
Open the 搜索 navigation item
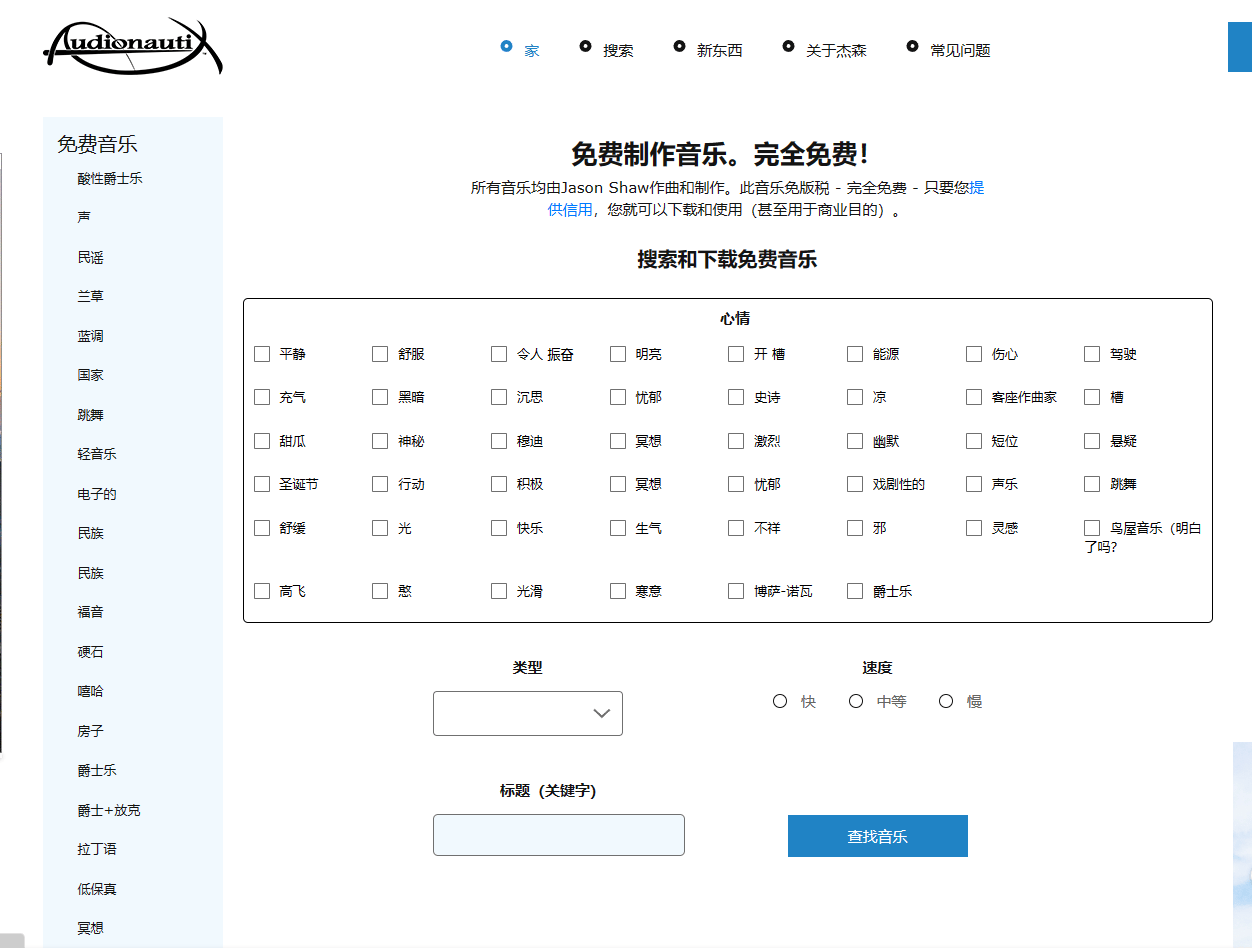tap(617, 50)
